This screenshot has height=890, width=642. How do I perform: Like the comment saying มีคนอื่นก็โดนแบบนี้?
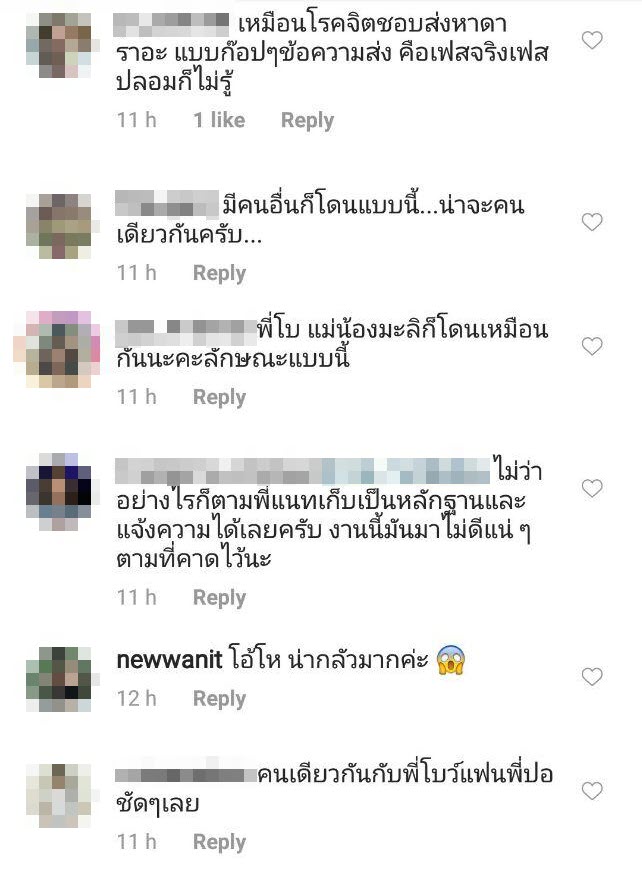click(592, 221)
